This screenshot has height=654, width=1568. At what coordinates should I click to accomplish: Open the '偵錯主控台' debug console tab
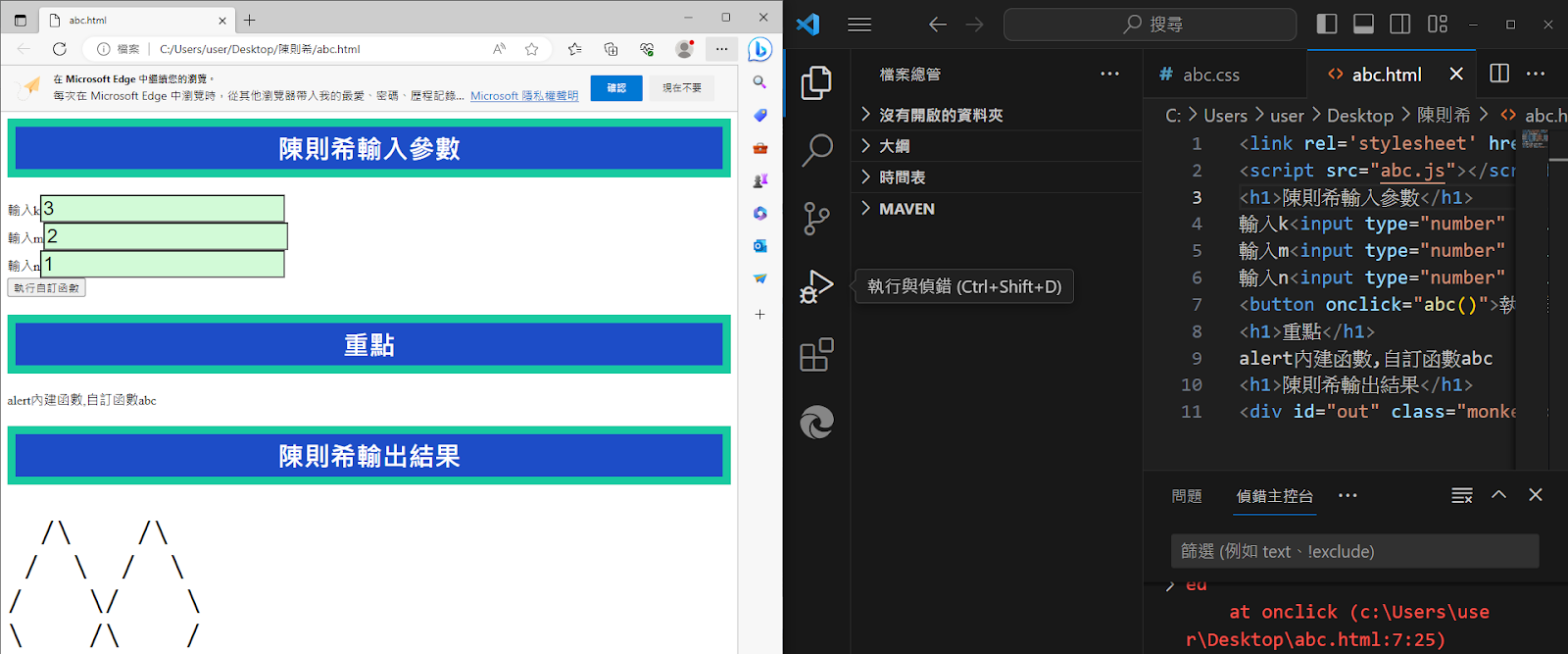pyautogui.click(x=1275, y=496)
